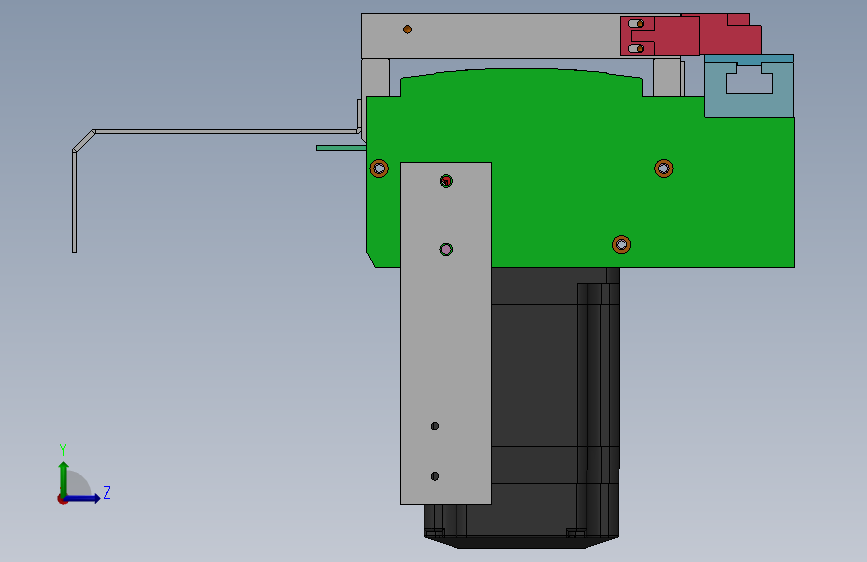Pick the pink-centered hole on the gray vertical plate
867x562 pixels.
coord(446,249)
